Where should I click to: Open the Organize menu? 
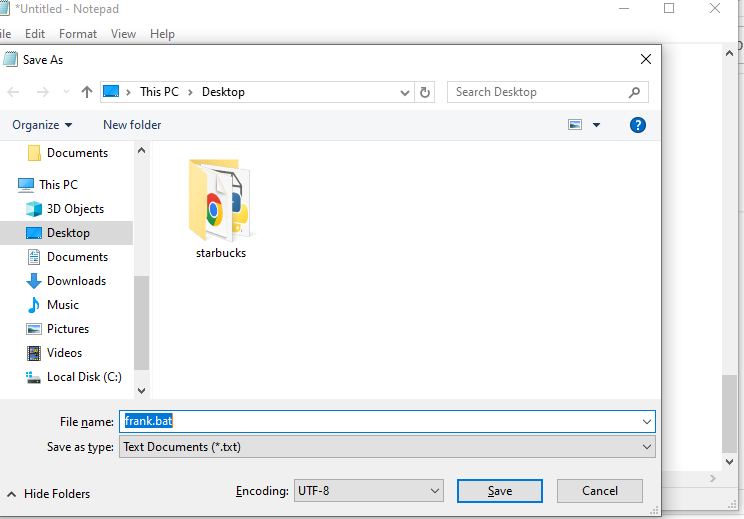click(42, 125)
